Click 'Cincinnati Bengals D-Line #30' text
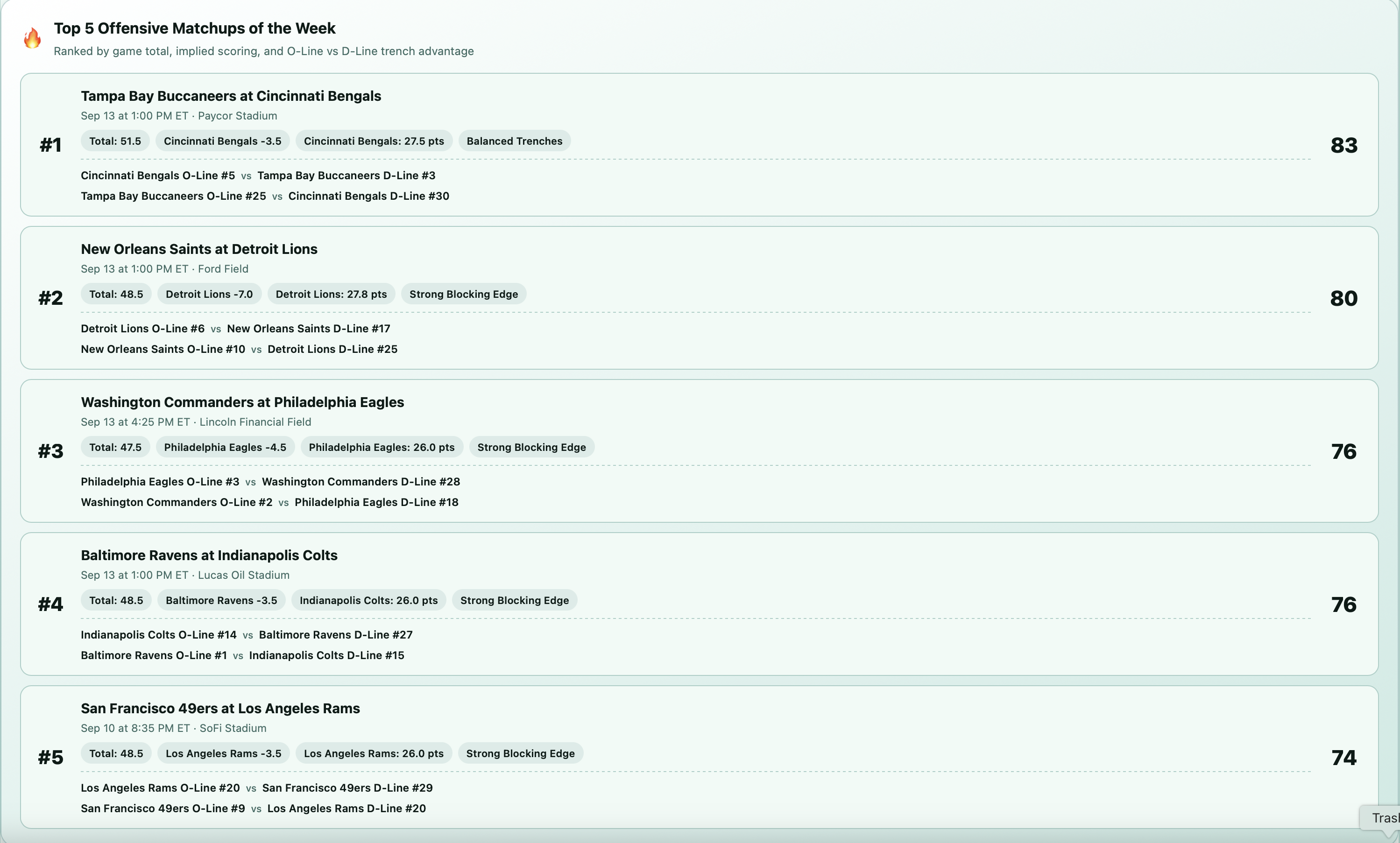Viewport: 1400px width, 843px height. pos(369,196)
